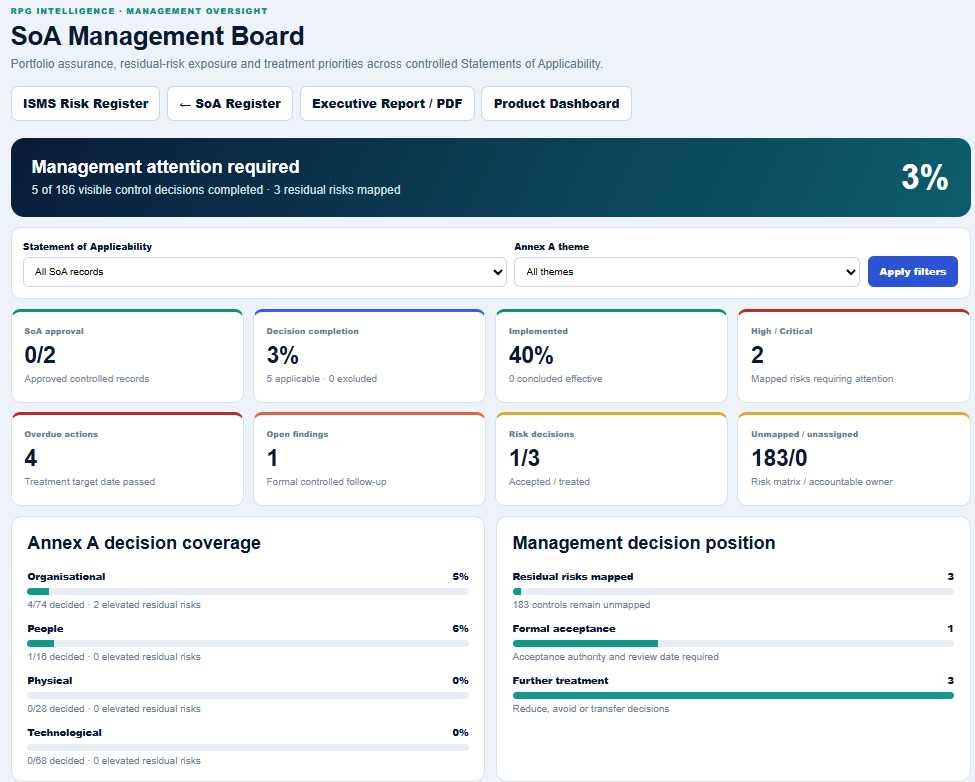
Task: Open the Open findings card
Action: (369, 459)
